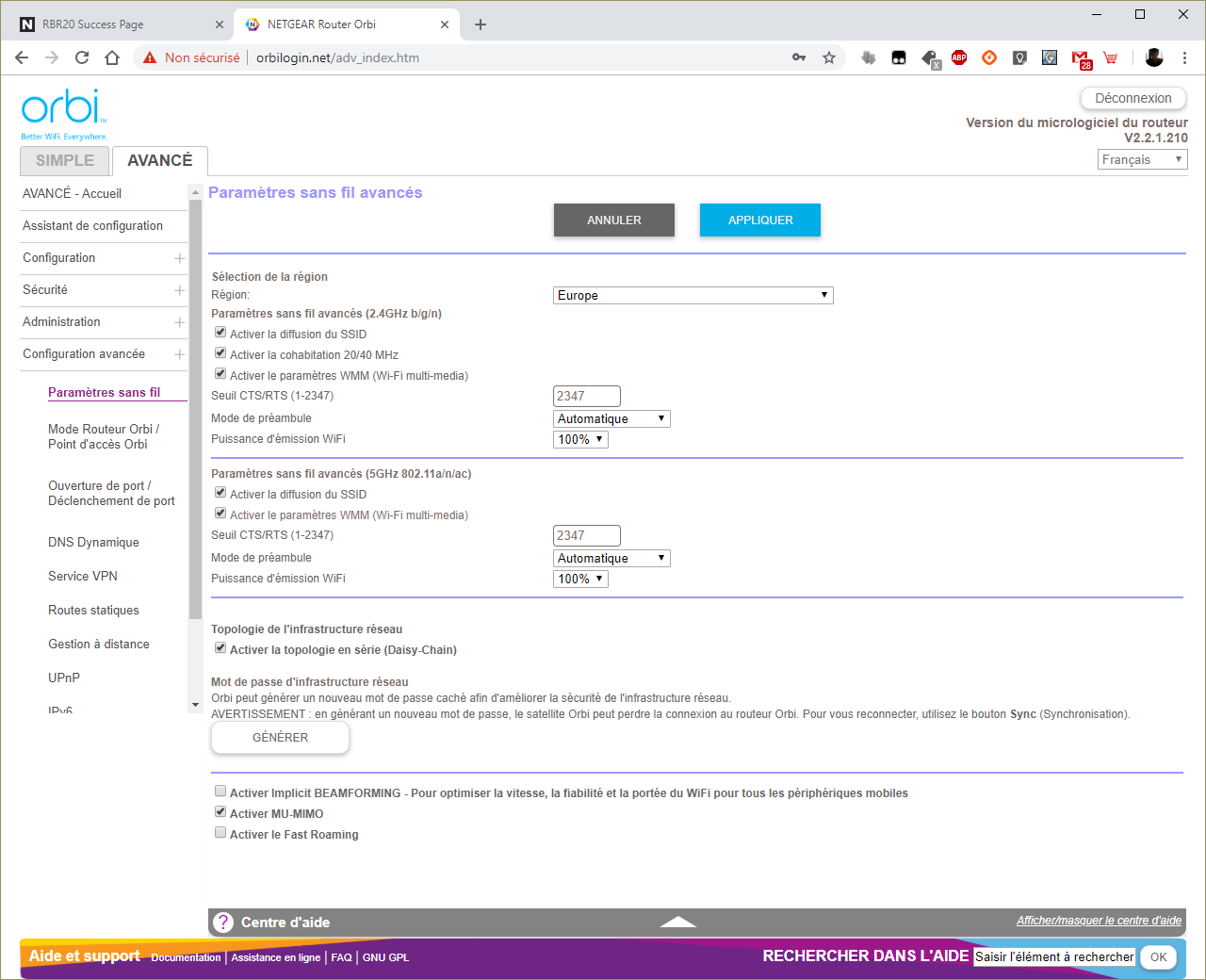The image size is (1206, 980).
Task: Close the NETGEAR Router Orbi tab
Action: (x=445, y=24)
